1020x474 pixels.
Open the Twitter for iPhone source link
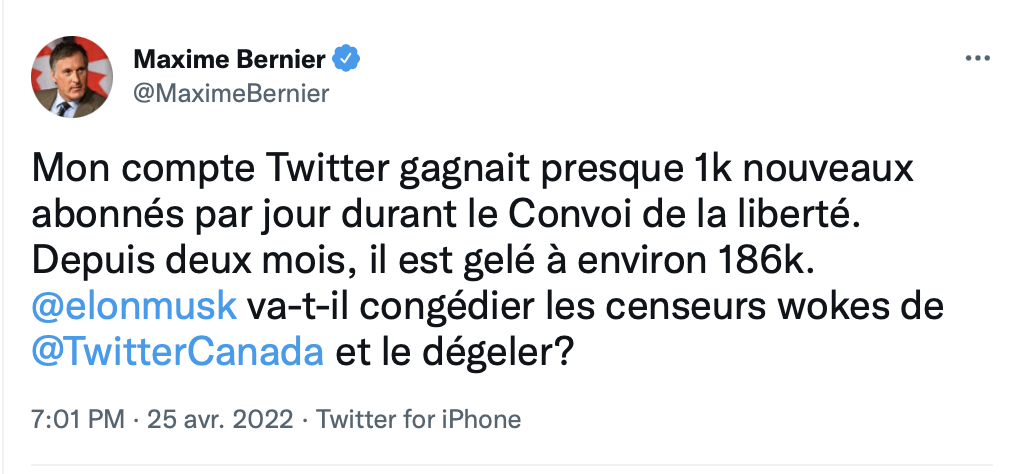(418, 419)
